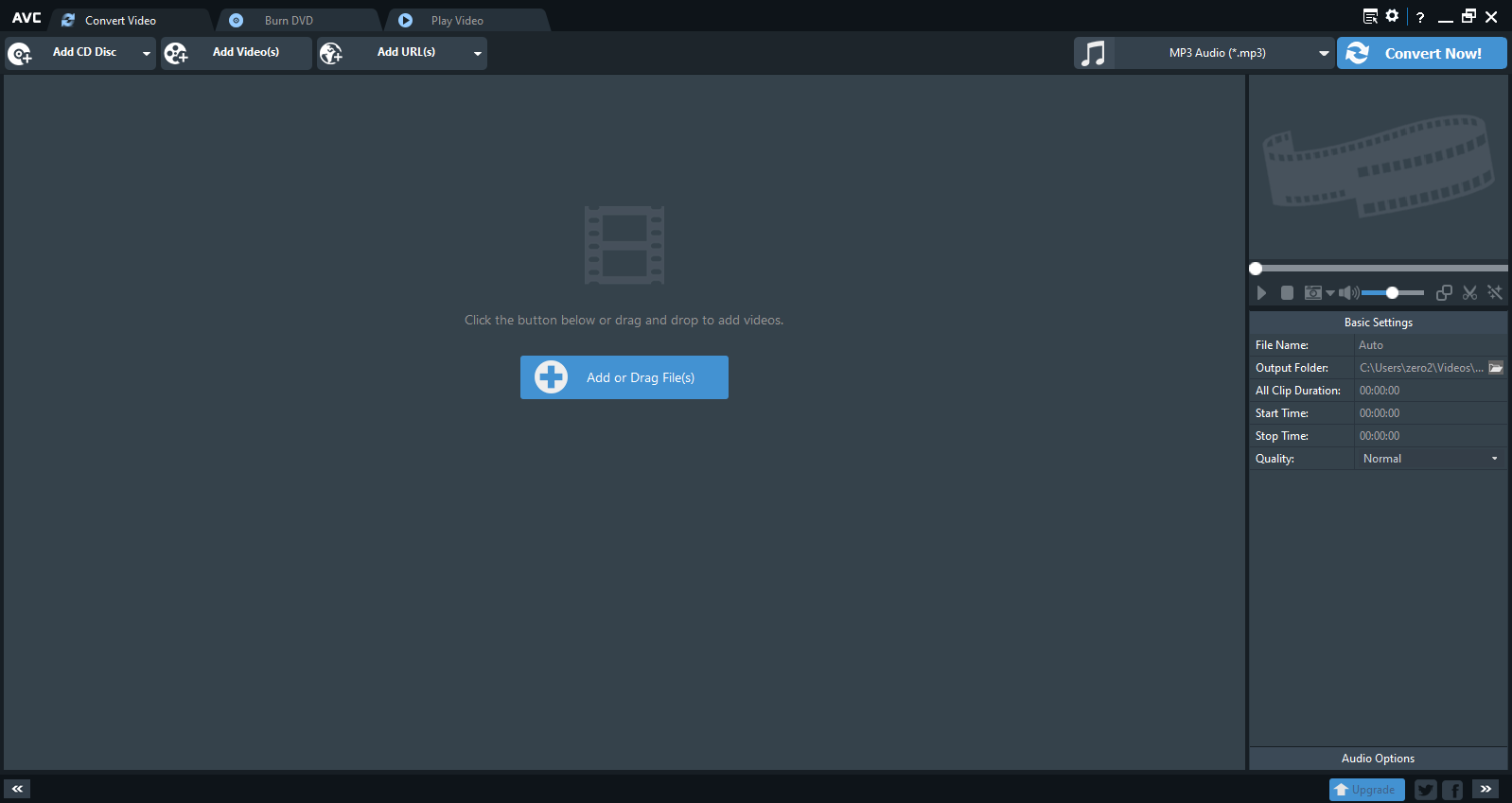
Task: Go to the Play Video tab
Action: (x=466, y=20)
